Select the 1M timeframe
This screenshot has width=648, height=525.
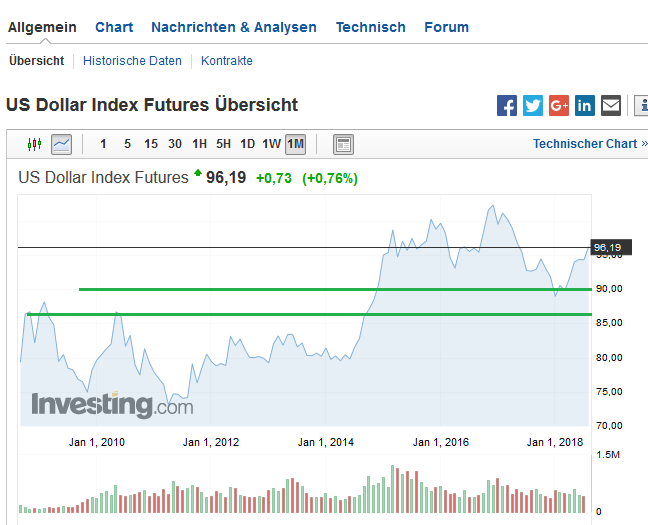(295, 144)
